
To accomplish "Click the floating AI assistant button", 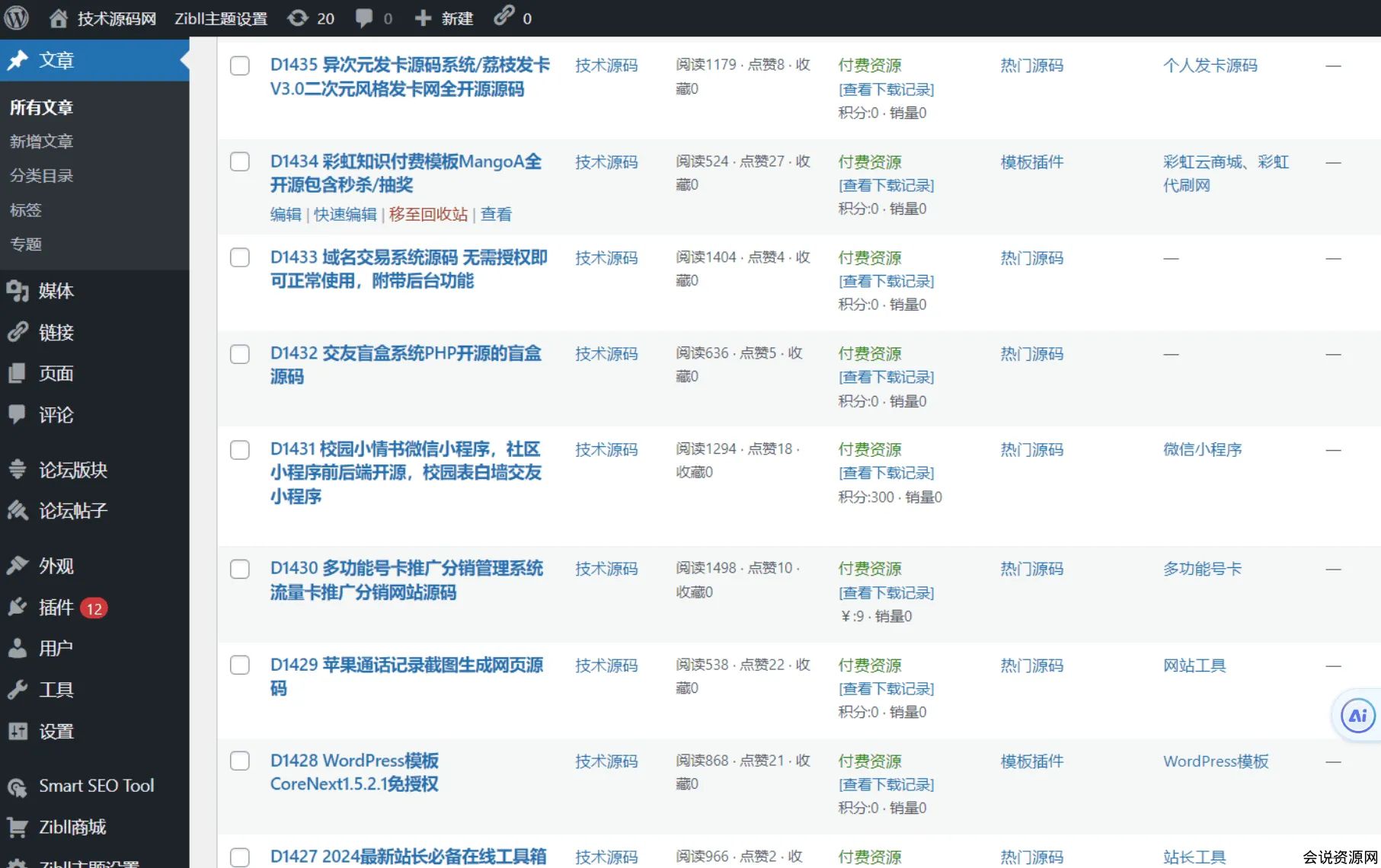I will 1357,715.
